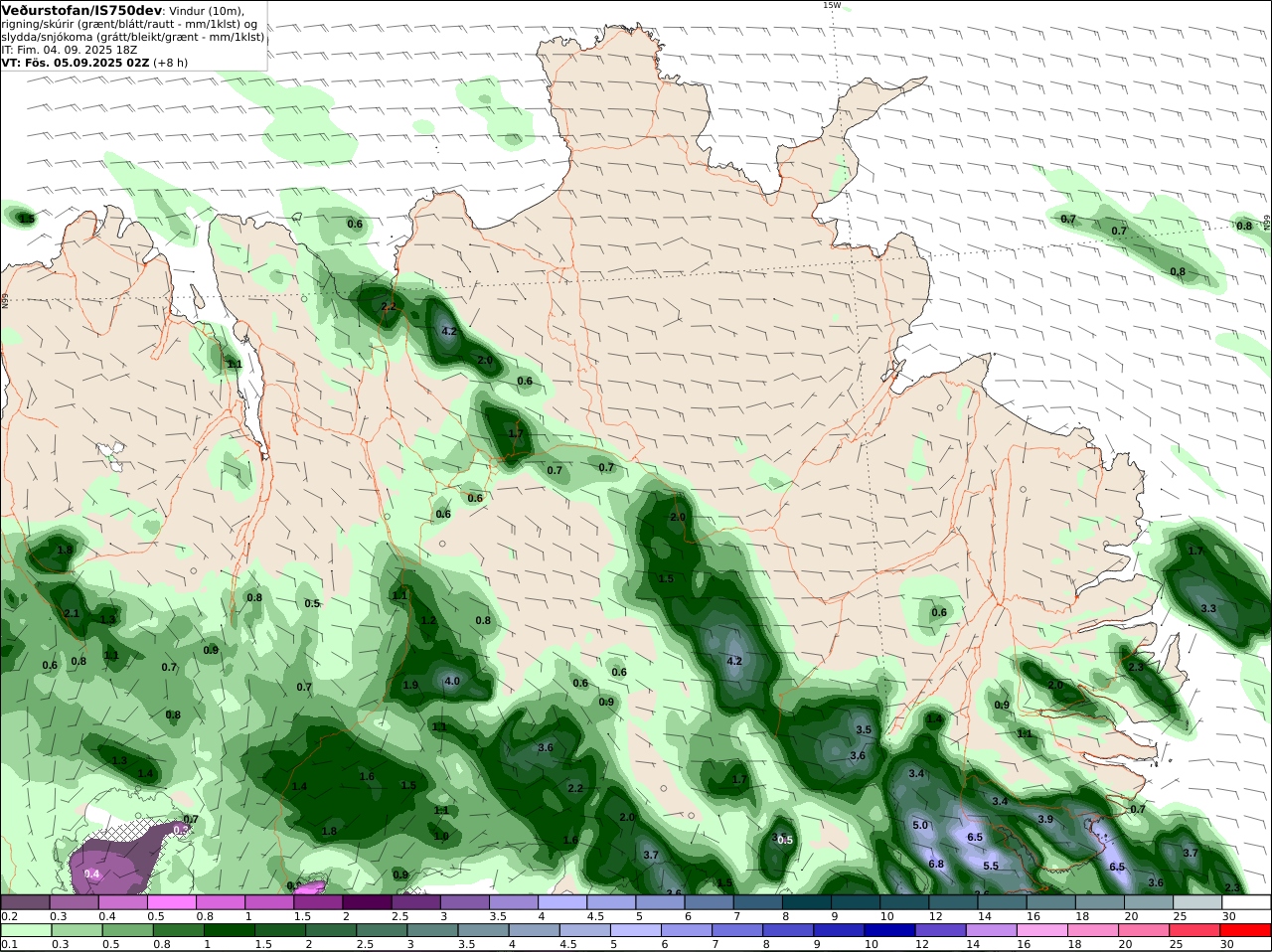Select upper legend swatch between 18 and 20
1272x952 pixels.
pos(1100,902)
